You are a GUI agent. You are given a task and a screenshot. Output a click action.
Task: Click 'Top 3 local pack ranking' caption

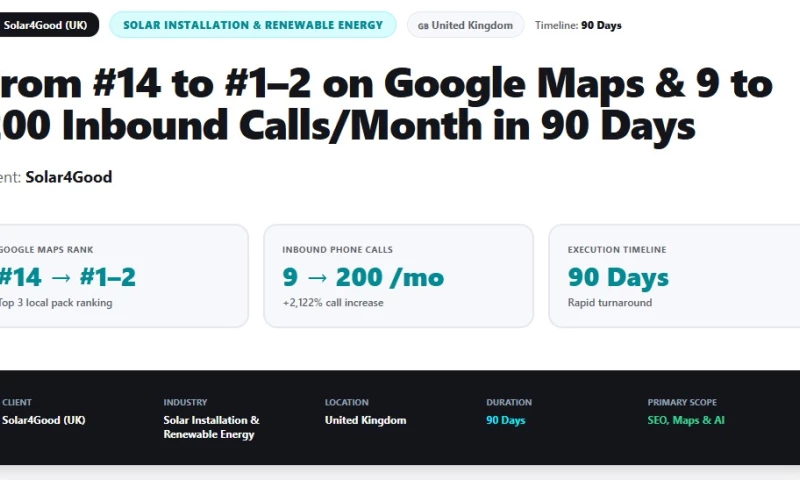(55, 302)
